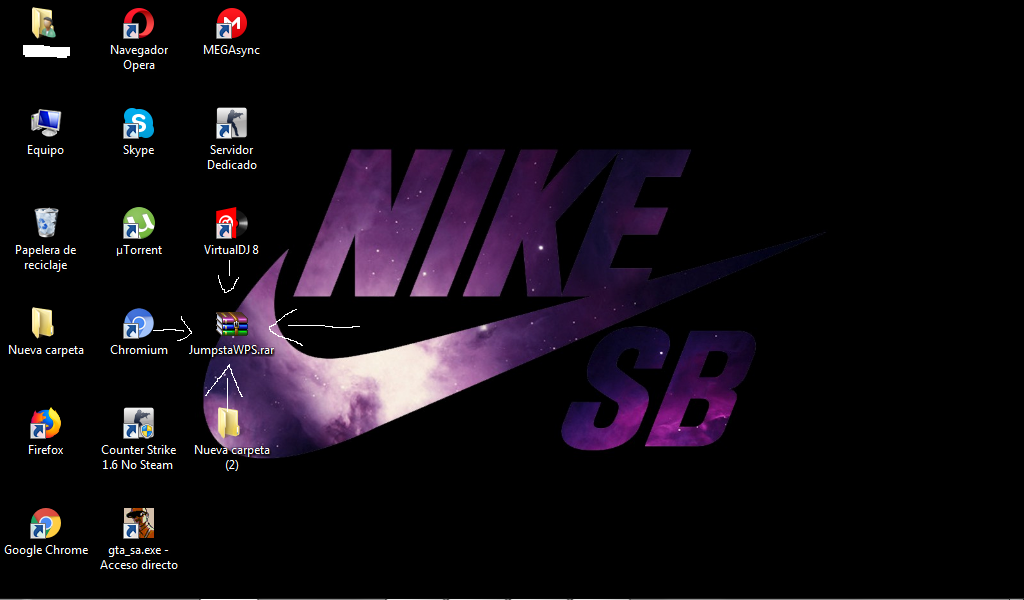Viewport: 1024px width, 600px height.
Task: Open the Firefox shortcut
Action: click(x=45, y=423)
